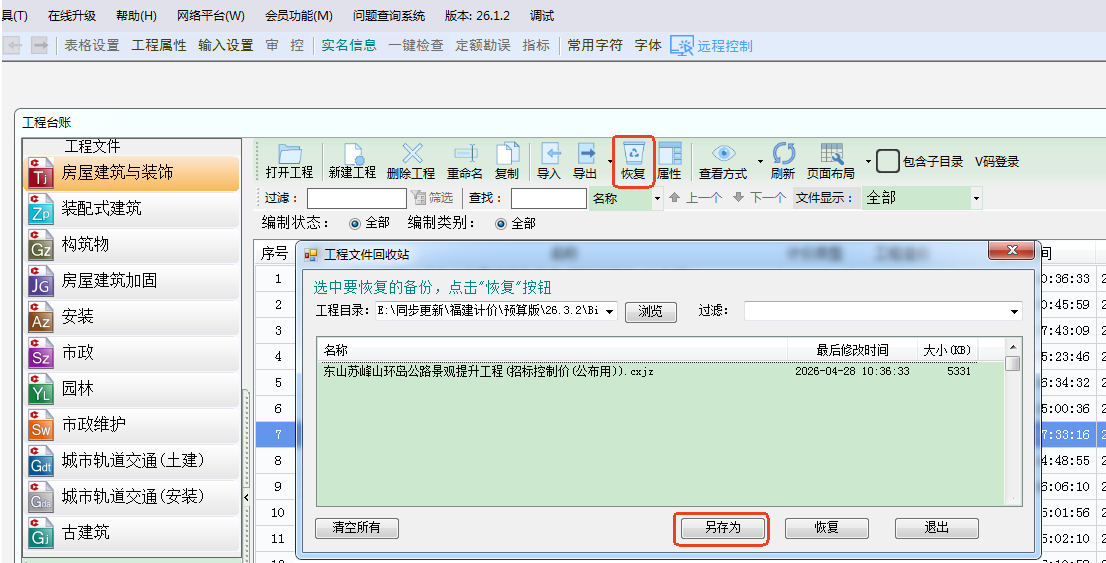
Task: Click the 另存为 button
Action: click(722, 527)
